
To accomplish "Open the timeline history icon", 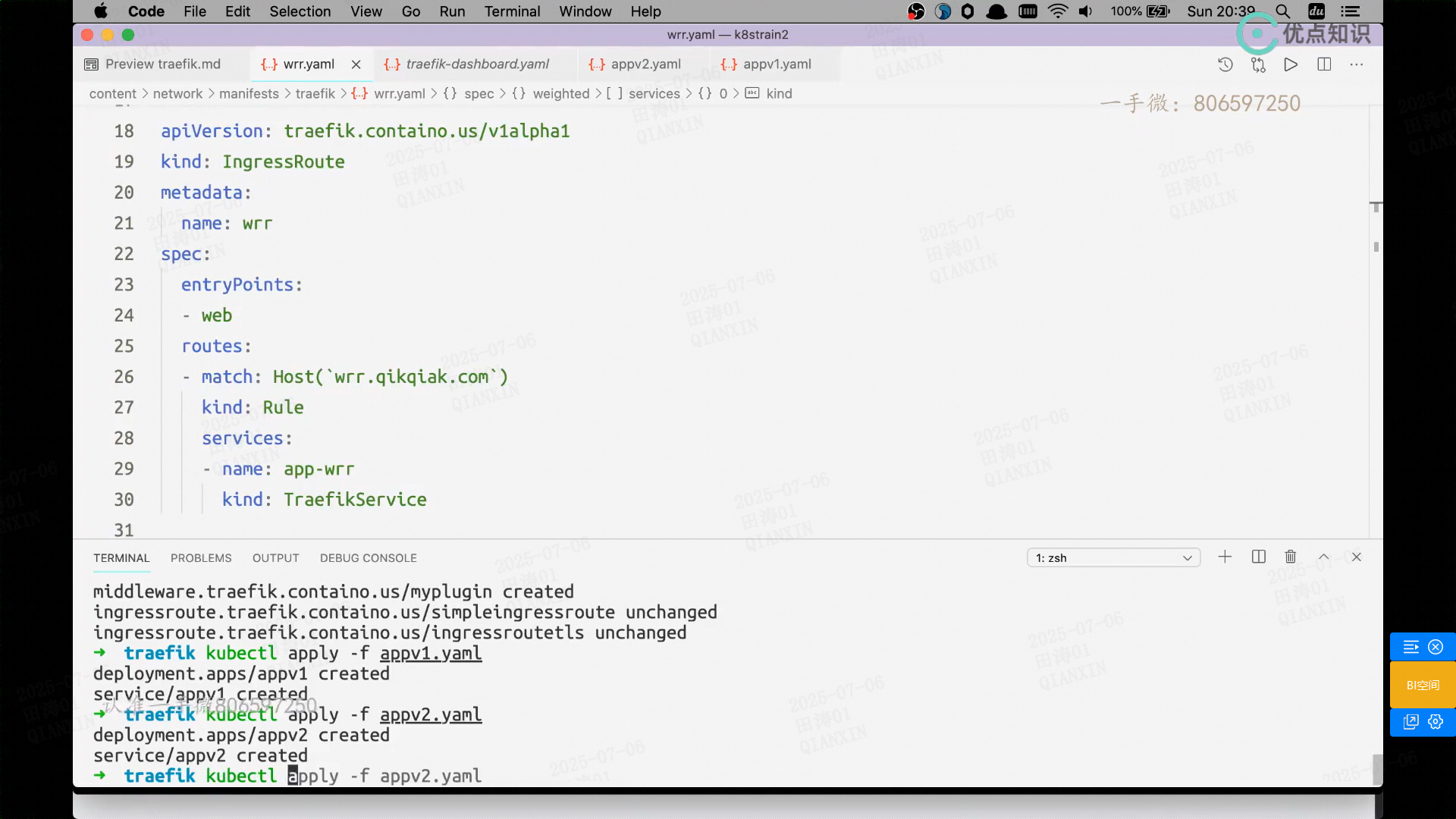I will pyautogui.click(x=1225, y=64).
